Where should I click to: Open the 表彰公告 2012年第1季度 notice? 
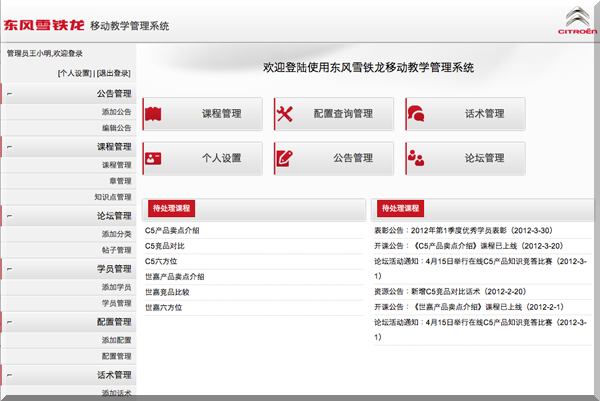coord(463,231)
